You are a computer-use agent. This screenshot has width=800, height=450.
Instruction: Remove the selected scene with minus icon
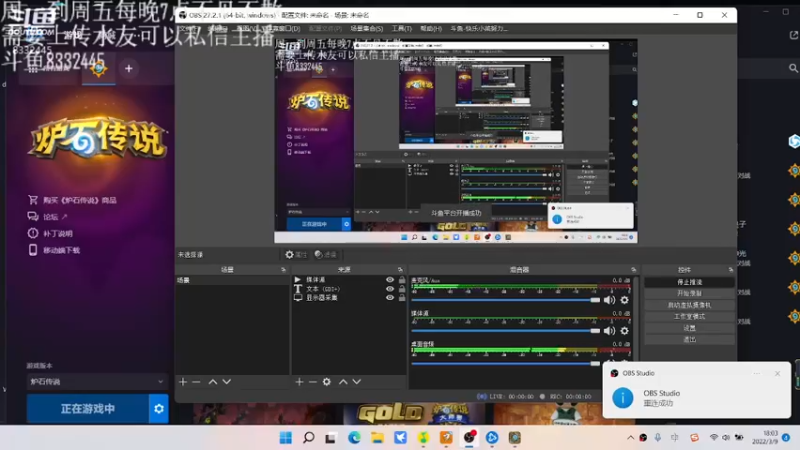point(196,382)
